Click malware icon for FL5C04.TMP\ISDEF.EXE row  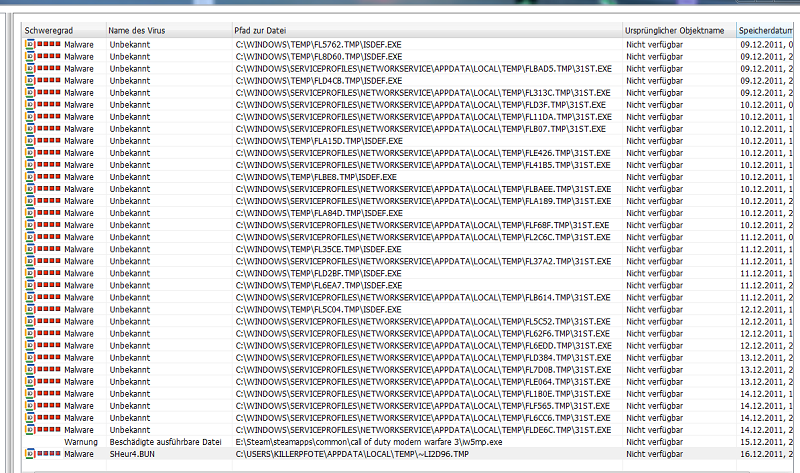(x=30, y=309)
